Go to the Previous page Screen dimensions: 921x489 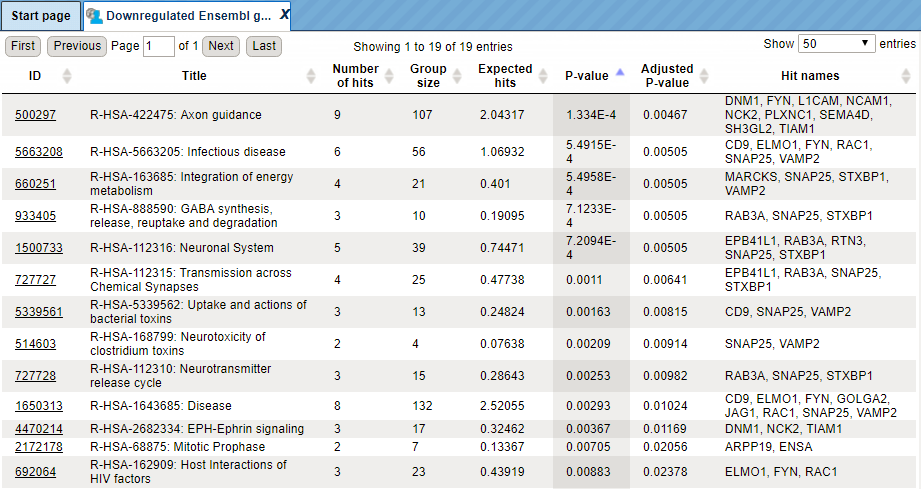click(x=78, y=46)
